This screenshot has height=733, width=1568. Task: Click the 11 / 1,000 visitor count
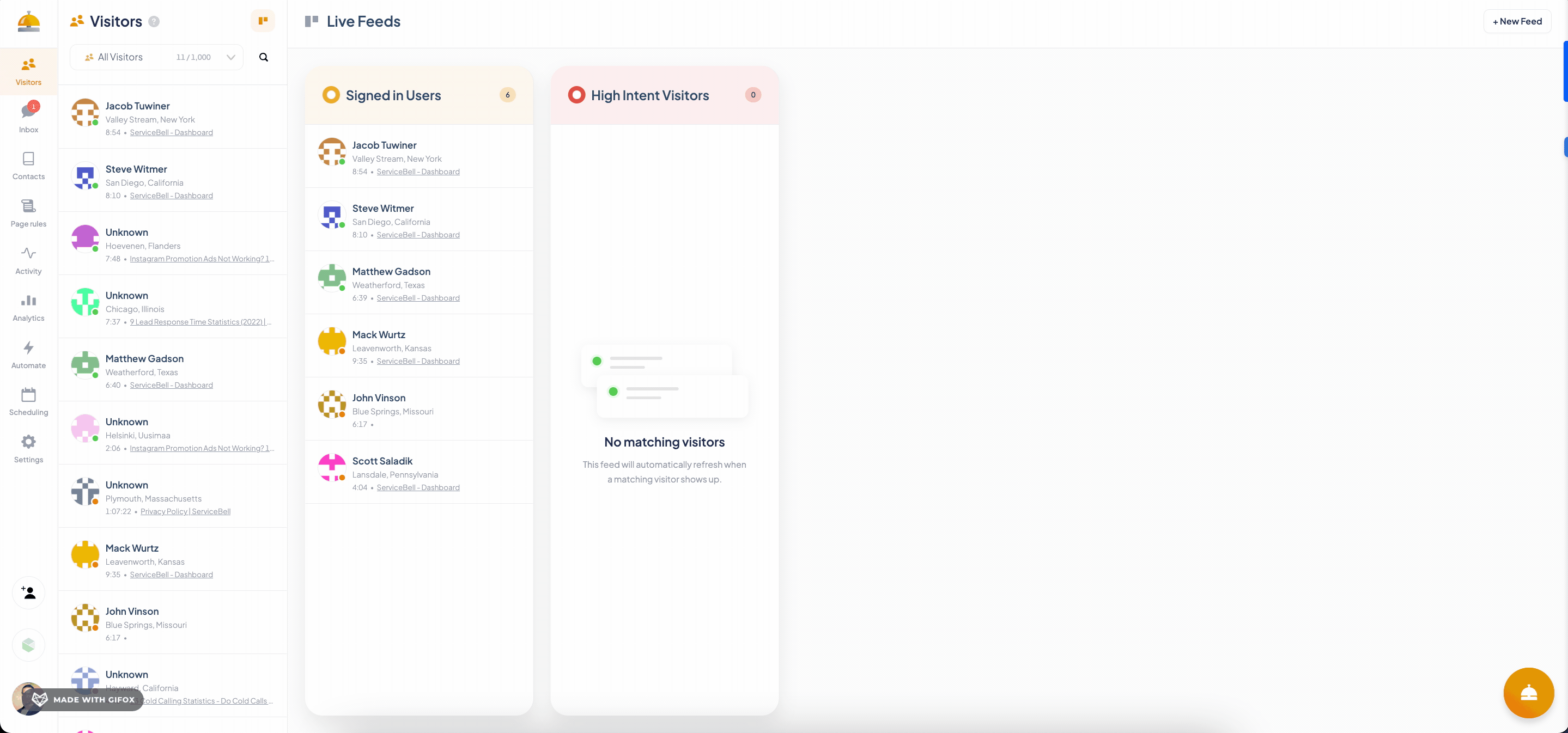point(193,57)
